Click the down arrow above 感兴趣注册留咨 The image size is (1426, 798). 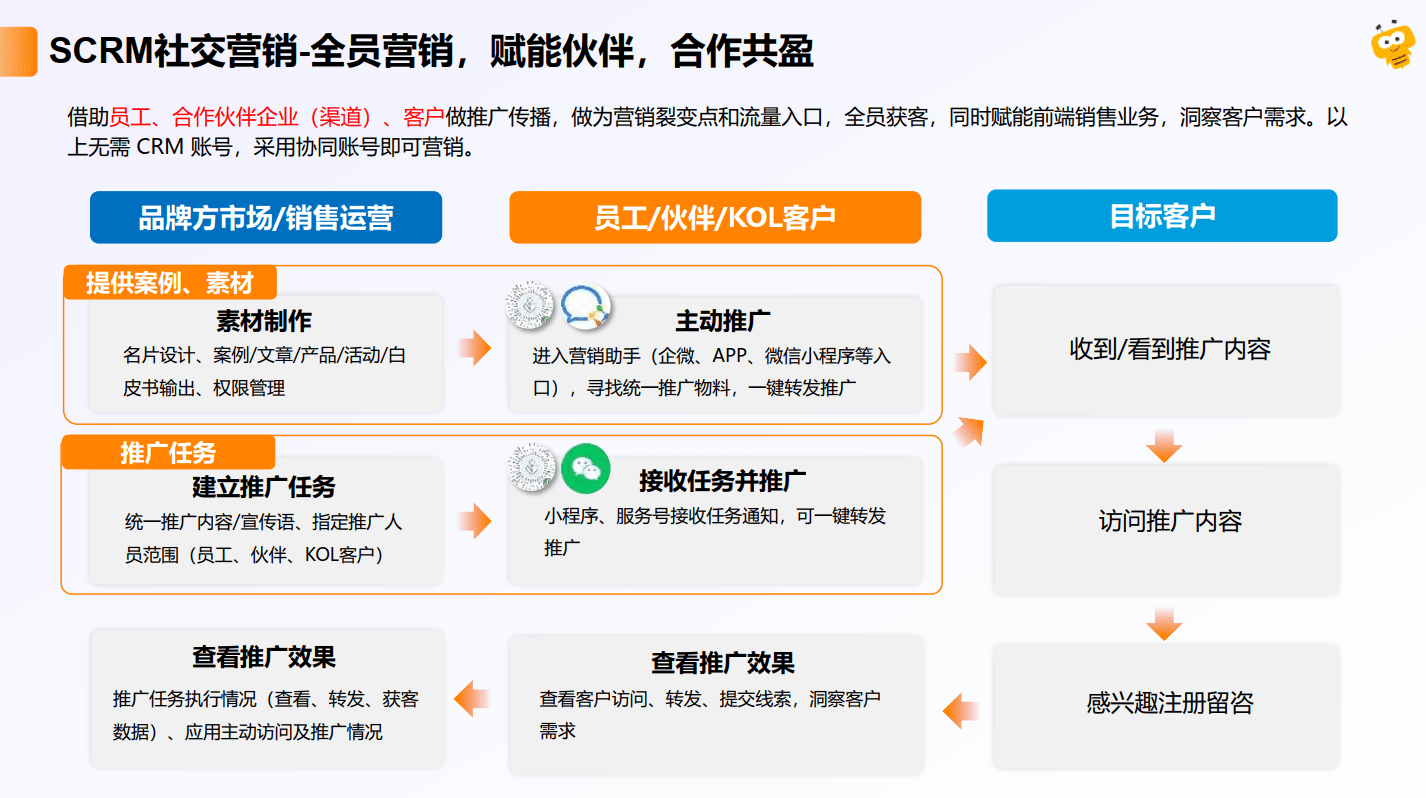(1164, 623)
